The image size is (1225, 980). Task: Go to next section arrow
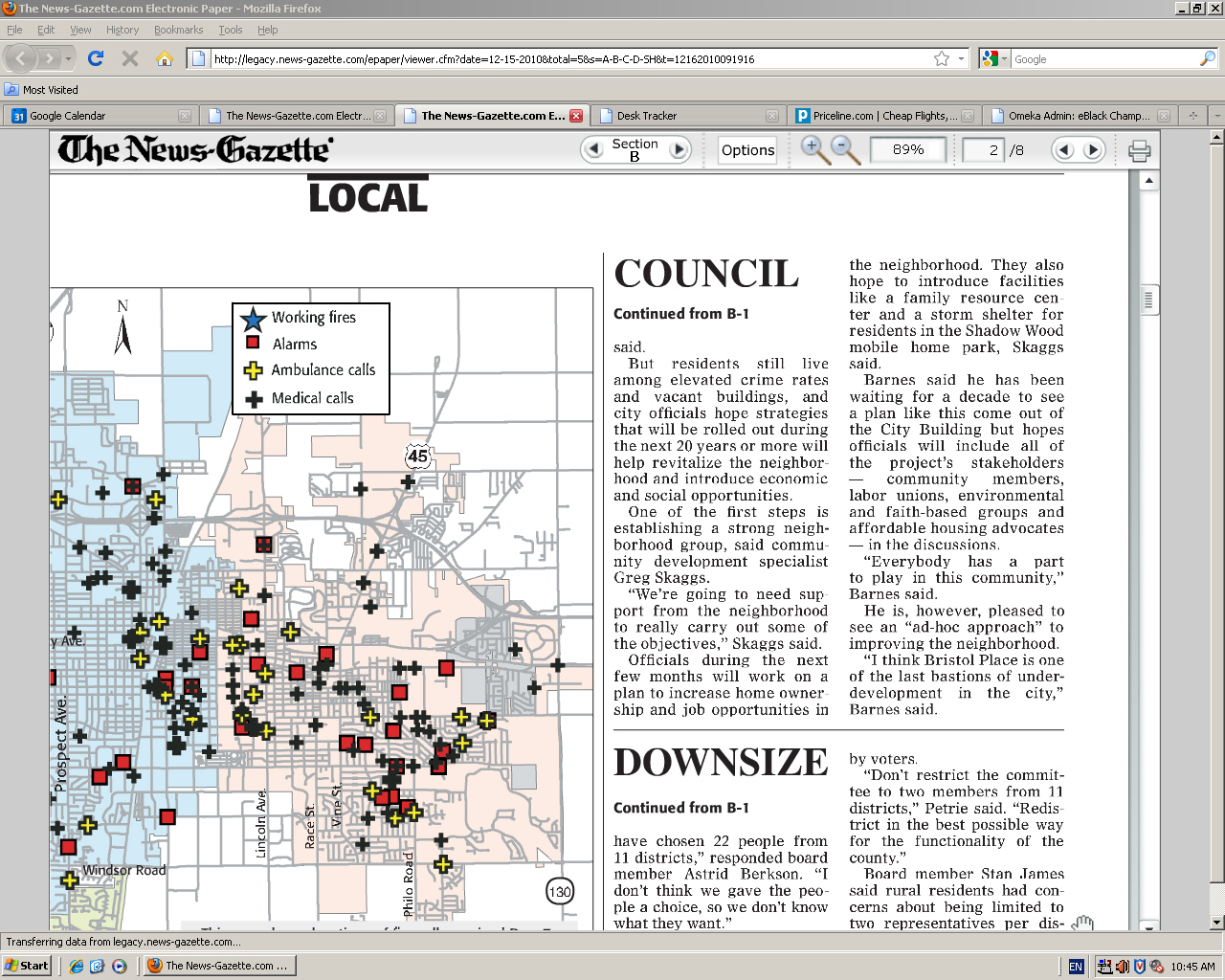coord(679,149)
